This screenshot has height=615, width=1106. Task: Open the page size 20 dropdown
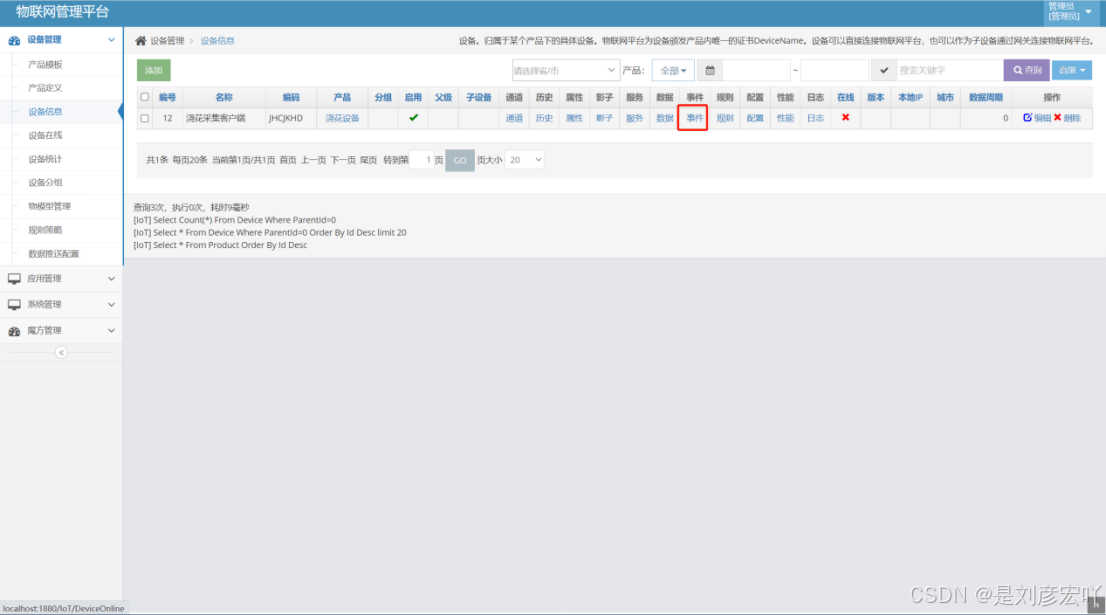click(525, 160)
